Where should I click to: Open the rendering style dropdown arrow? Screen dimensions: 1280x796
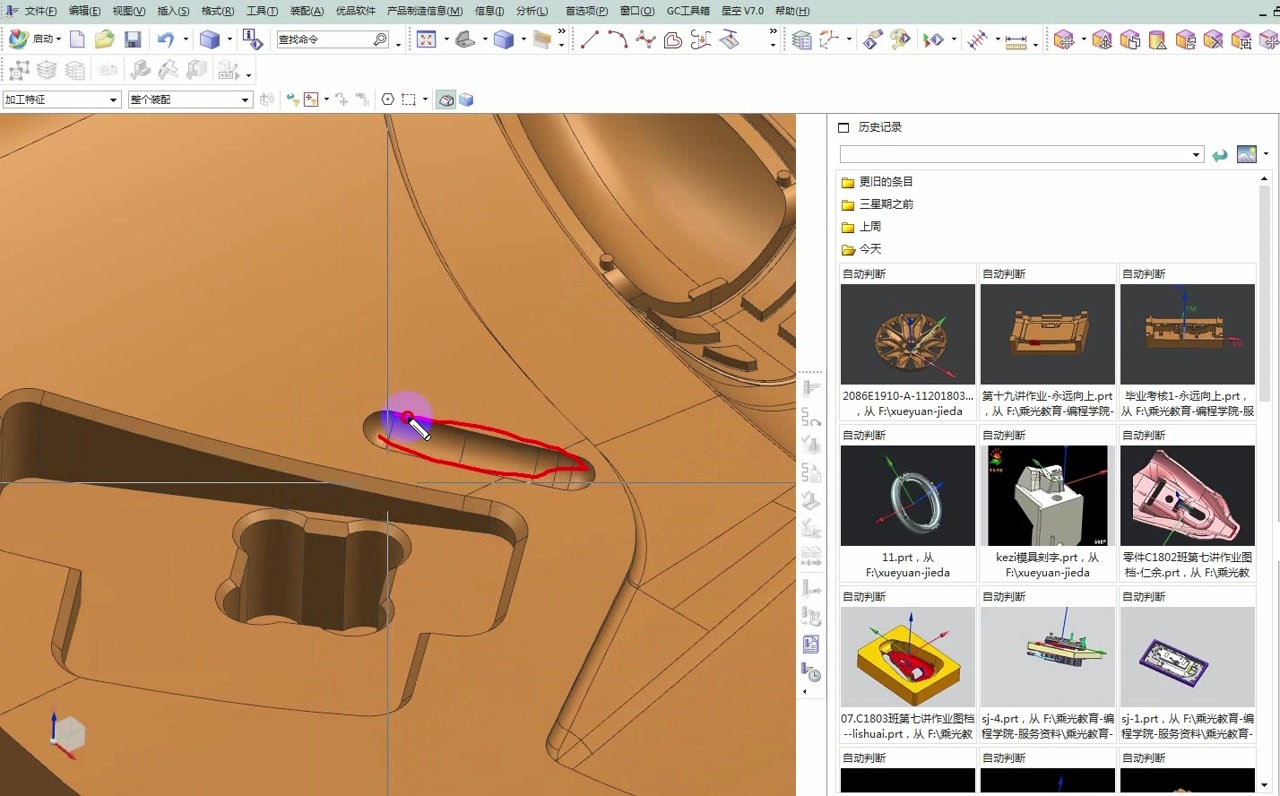tap(523, 40)
